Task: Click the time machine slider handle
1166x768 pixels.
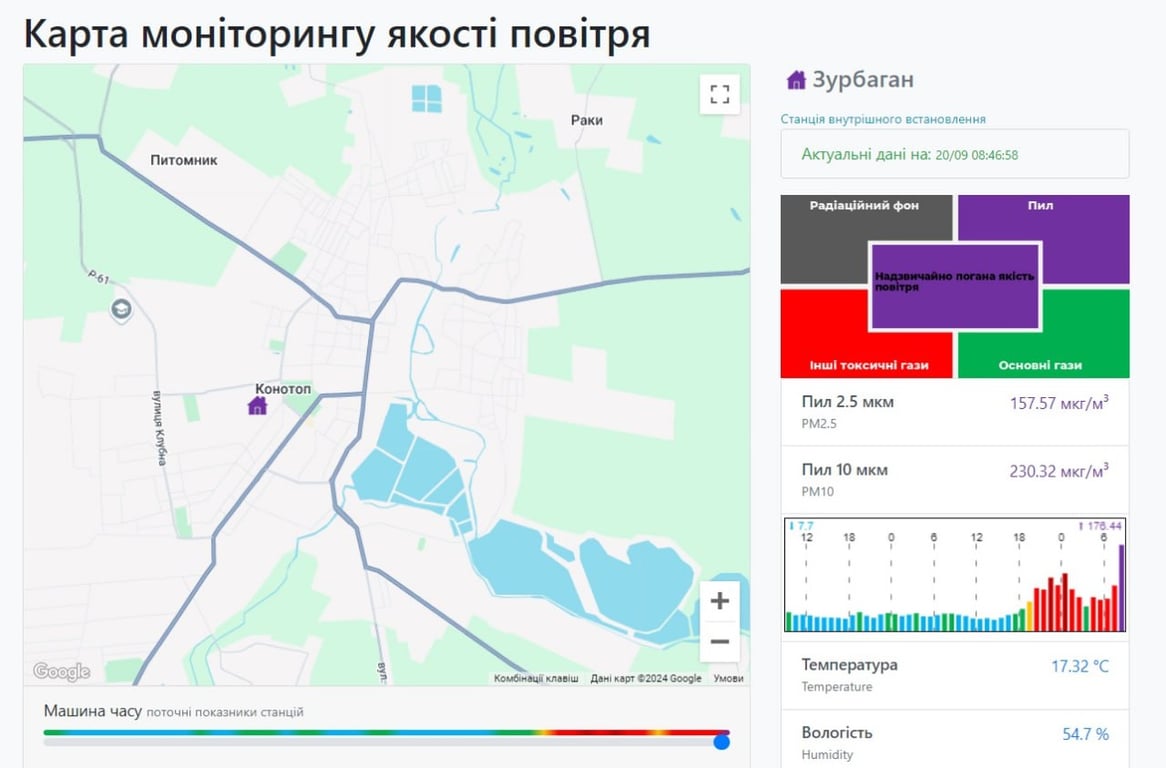Action: point(722,742)
